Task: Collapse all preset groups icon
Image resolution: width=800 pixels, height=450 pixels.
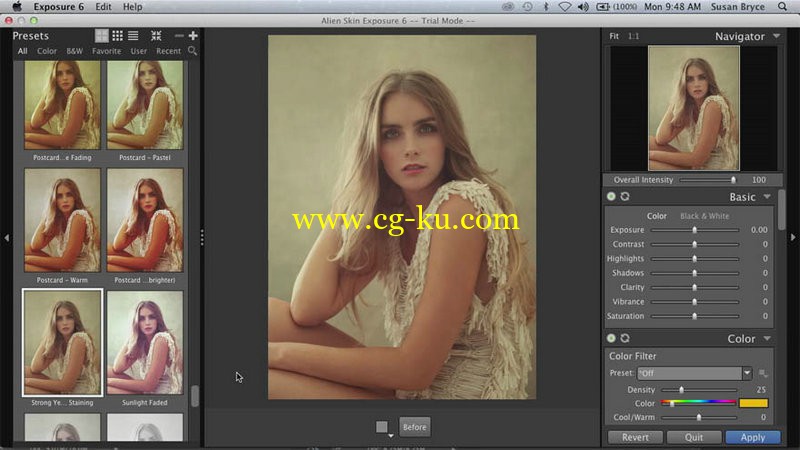Action: point(156,36)
